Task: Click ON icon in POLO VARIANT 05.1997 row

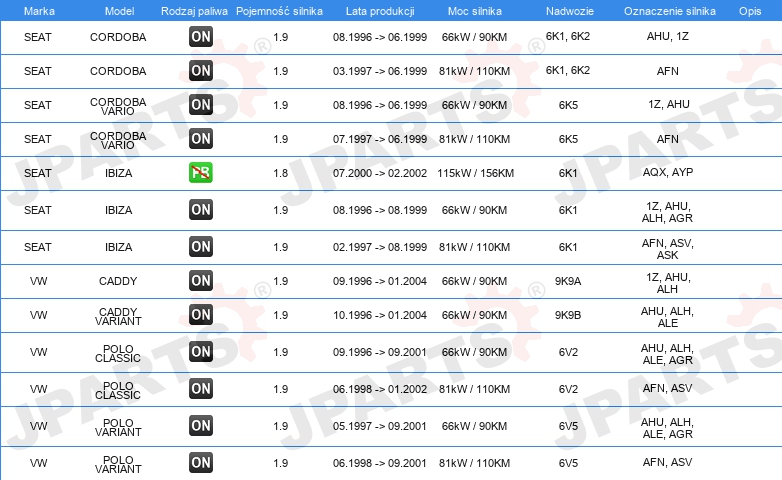Action: pos(201,425)
